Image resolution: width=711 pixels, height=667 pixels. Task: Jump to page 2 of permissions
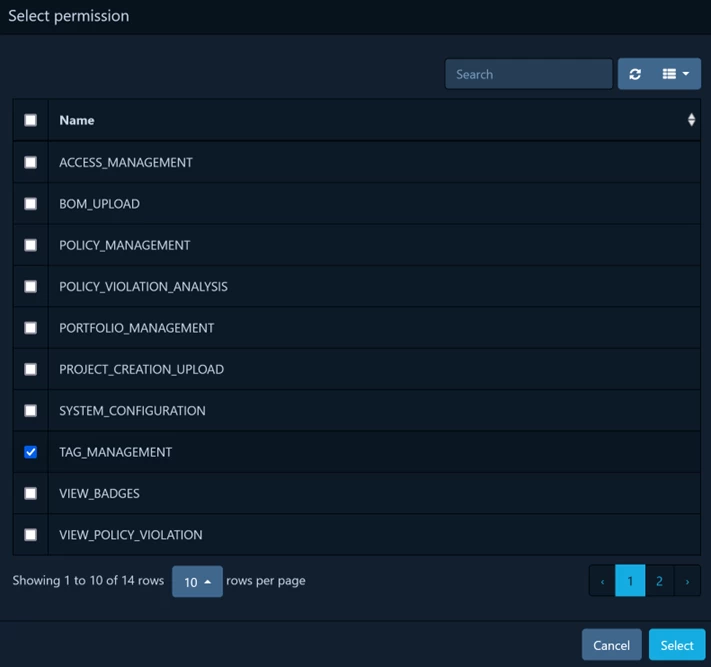[659, 581]
